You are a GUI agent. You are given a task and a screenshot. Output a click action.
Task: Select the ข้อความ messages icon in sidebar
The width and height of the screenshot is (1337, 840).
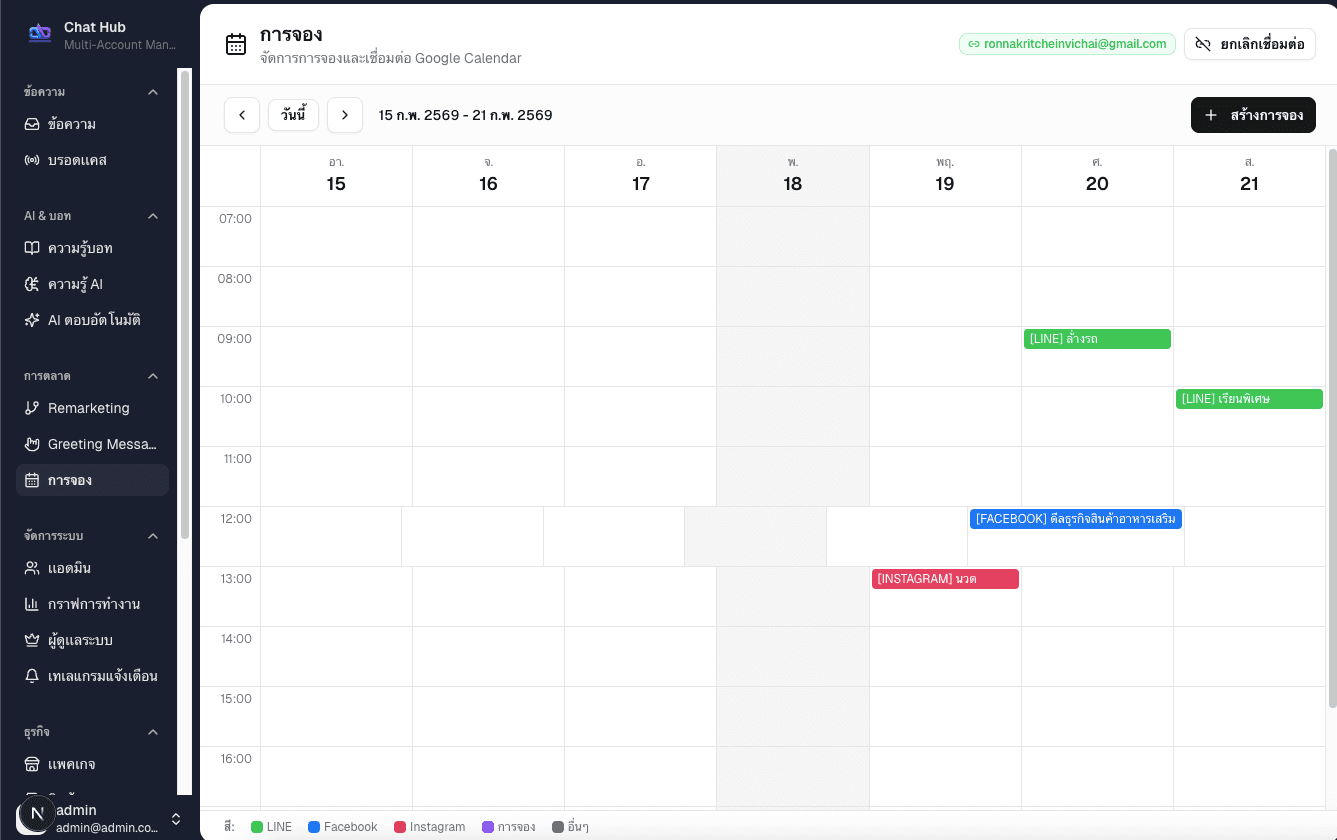click(x=33, y=124)
